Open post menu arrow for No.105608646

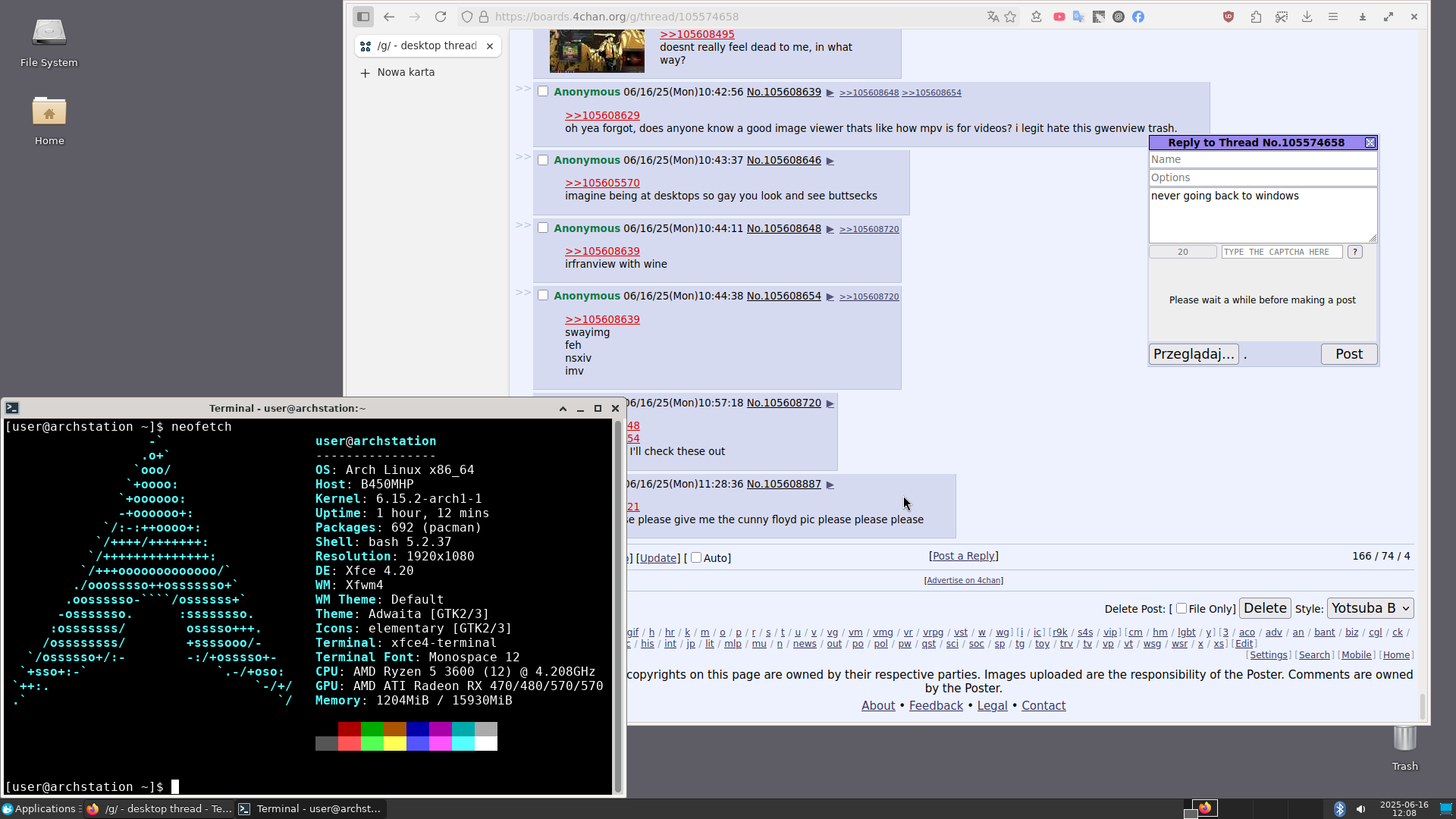point(830,161)
